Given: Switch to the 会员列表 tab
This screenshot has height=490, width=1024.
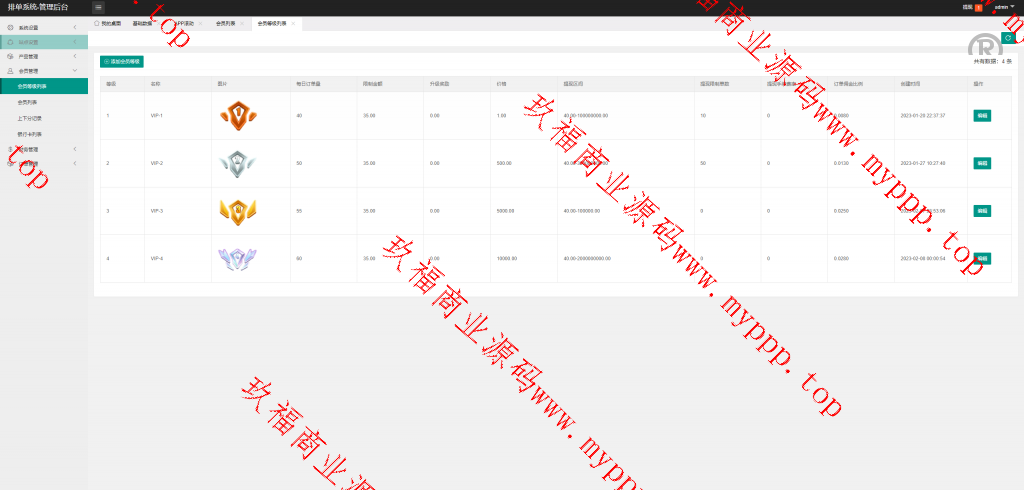Looking at the screenshot, I should [225, 22].
